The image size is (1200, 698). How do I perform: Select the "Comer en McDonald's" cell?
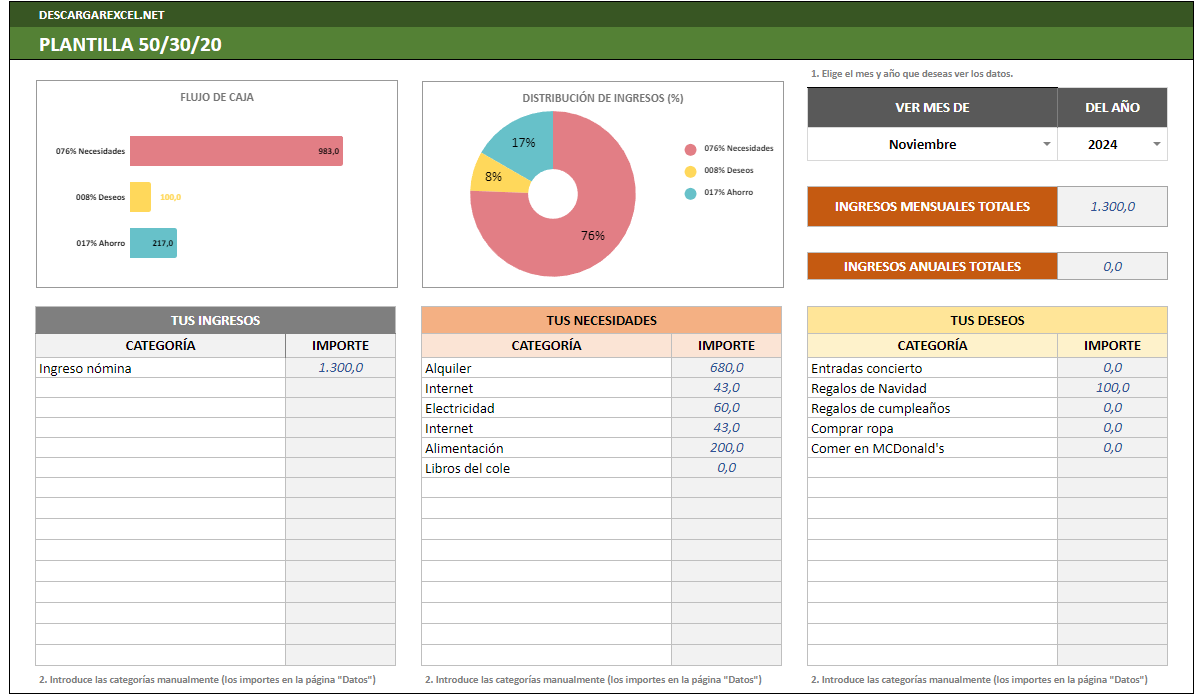(880, 448)
